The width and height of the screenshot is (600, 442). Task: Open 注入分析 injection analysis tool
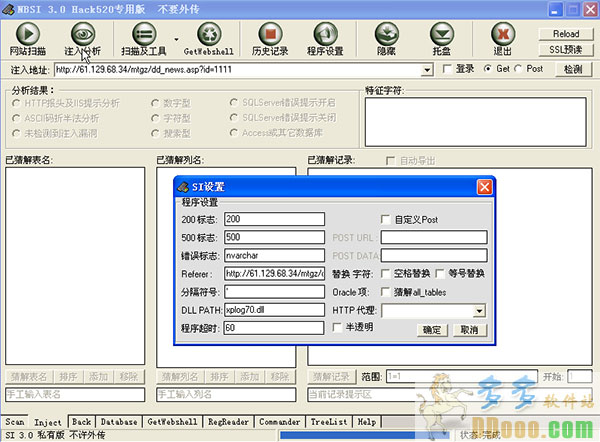click(83, 39)
